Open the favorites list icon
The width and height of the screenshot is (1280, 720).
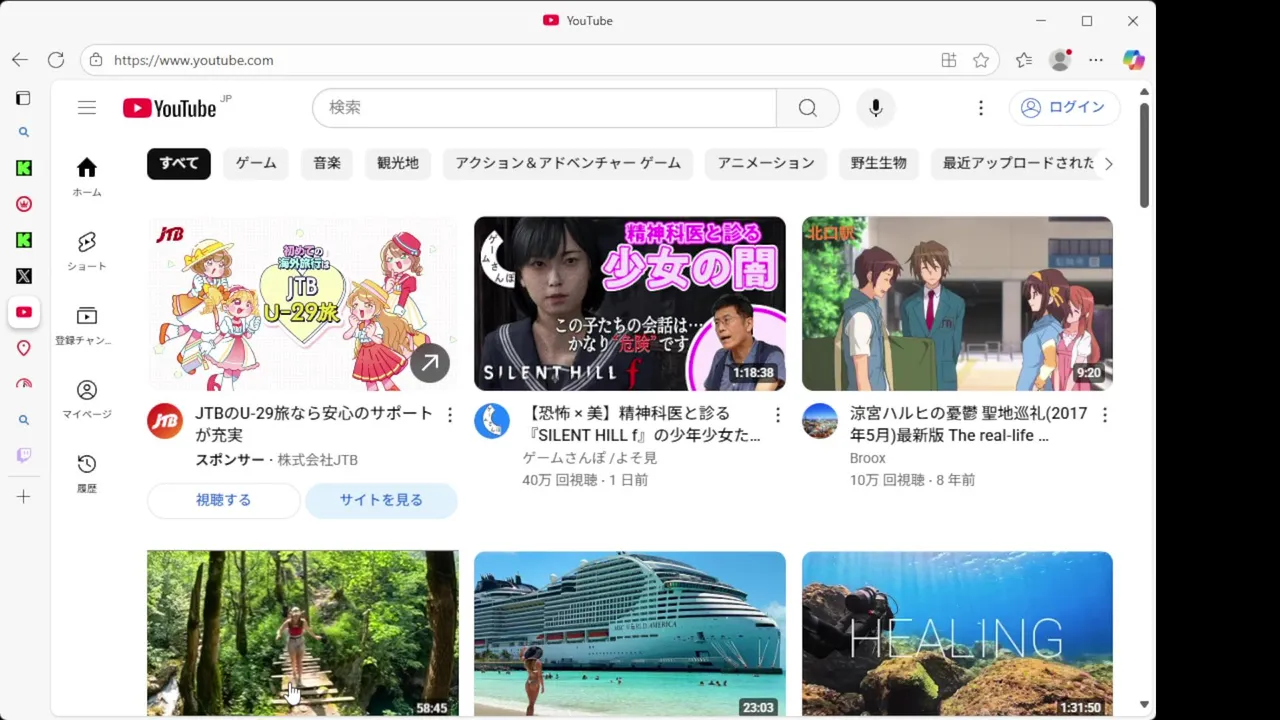[1024, 60]
